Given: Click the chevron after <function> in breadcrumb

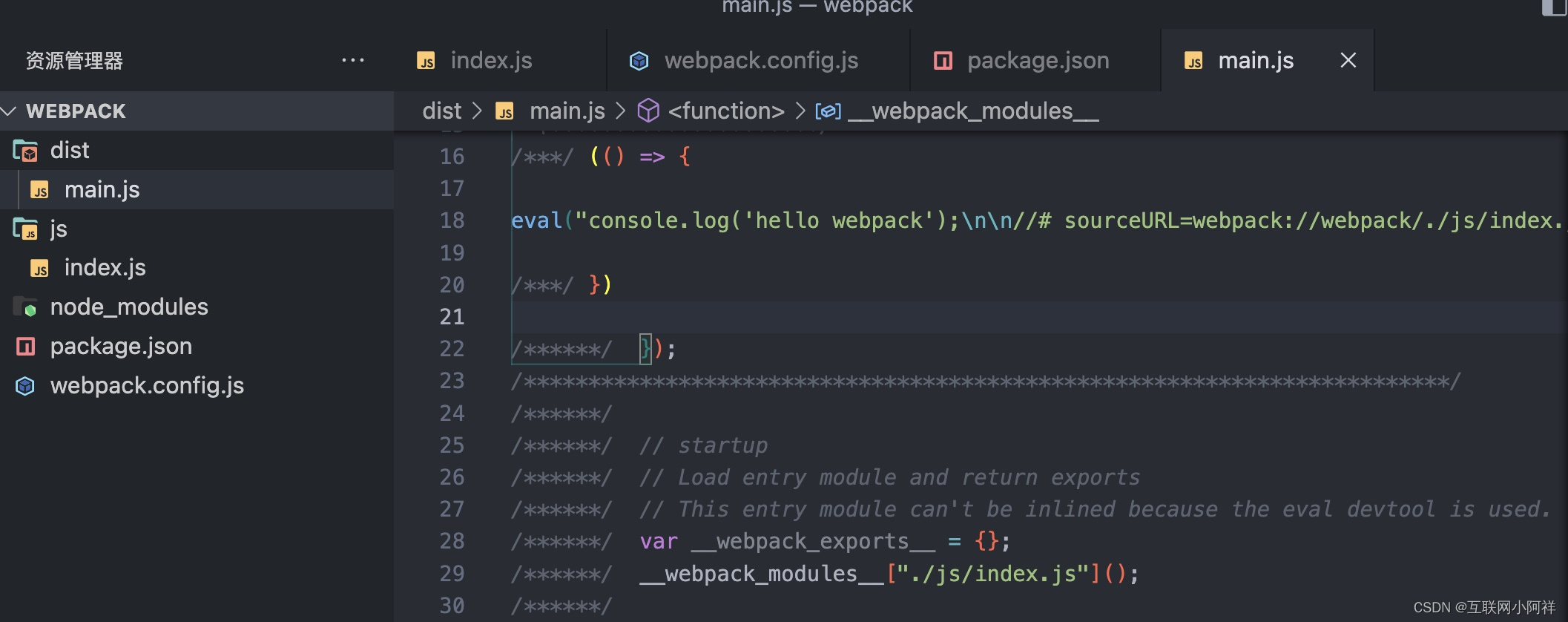Looking at the screenshot, I should point(800,111).
